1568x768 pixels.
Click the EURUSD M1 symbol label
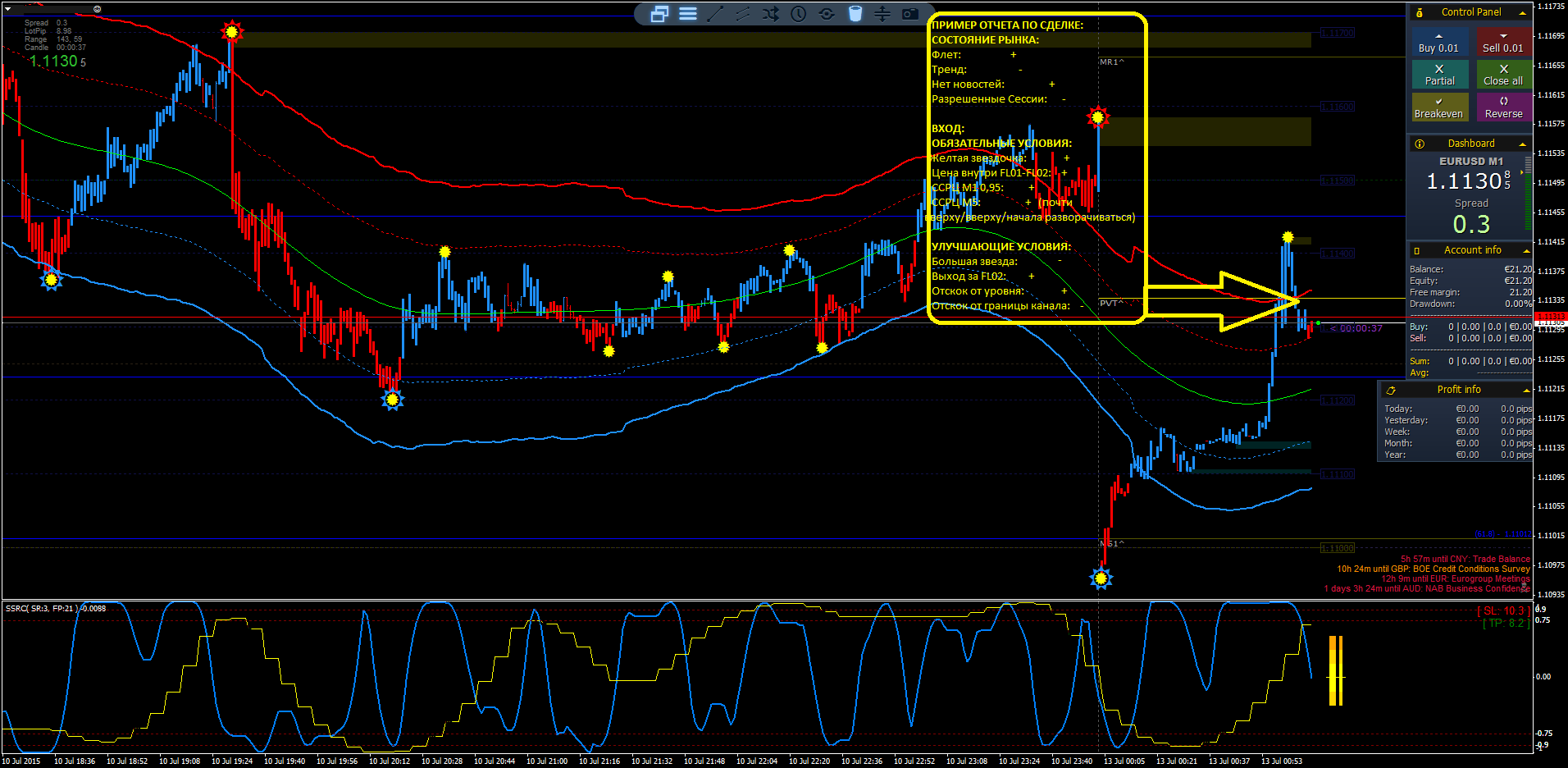pyautogui.click(x=1471, y=162)
